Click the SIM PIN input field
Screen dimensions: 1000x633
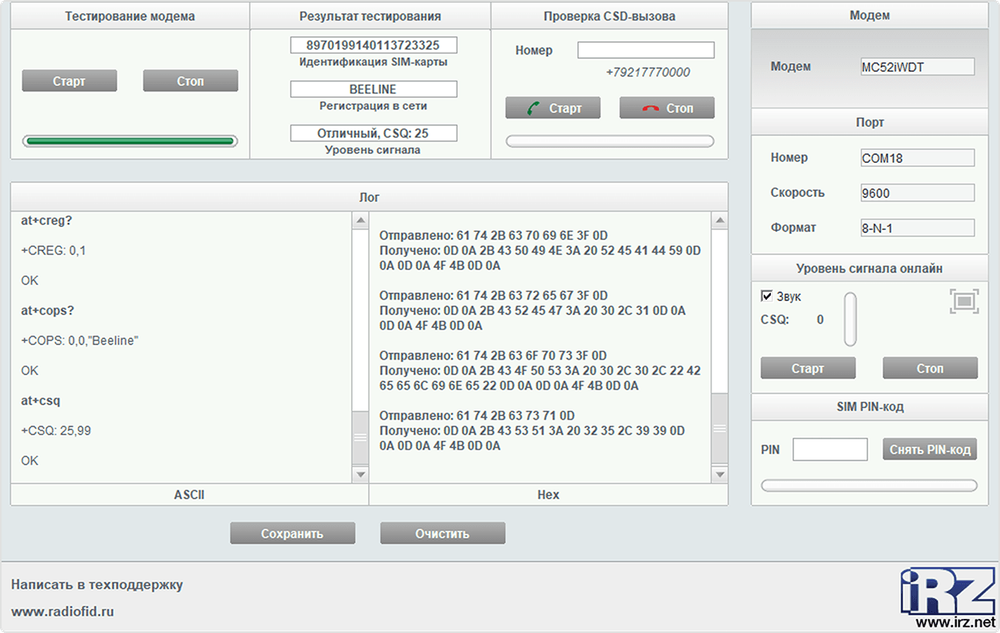(830, 450)
